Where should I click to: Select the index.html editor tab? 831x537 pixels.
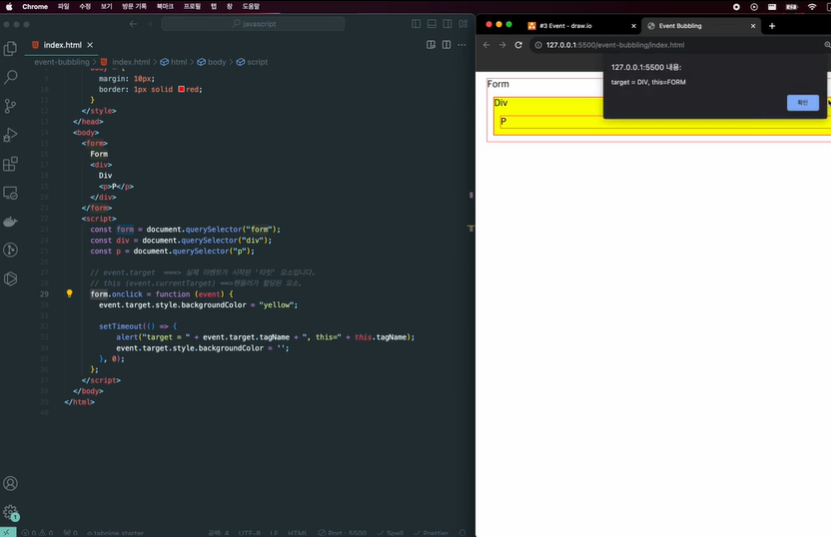click(62, 45)
